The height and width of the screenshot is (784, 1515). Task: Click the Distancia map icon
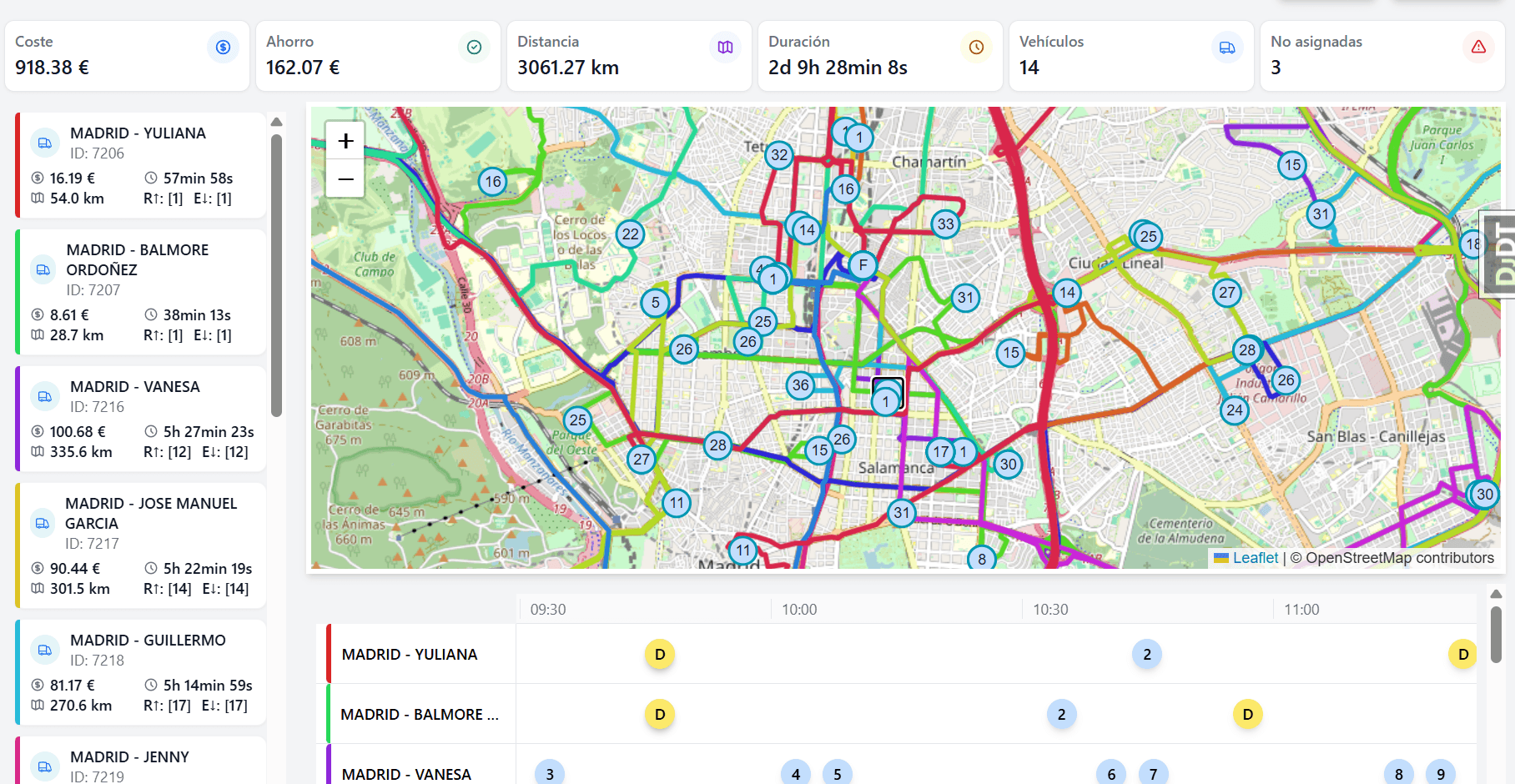tap(725, 48)
